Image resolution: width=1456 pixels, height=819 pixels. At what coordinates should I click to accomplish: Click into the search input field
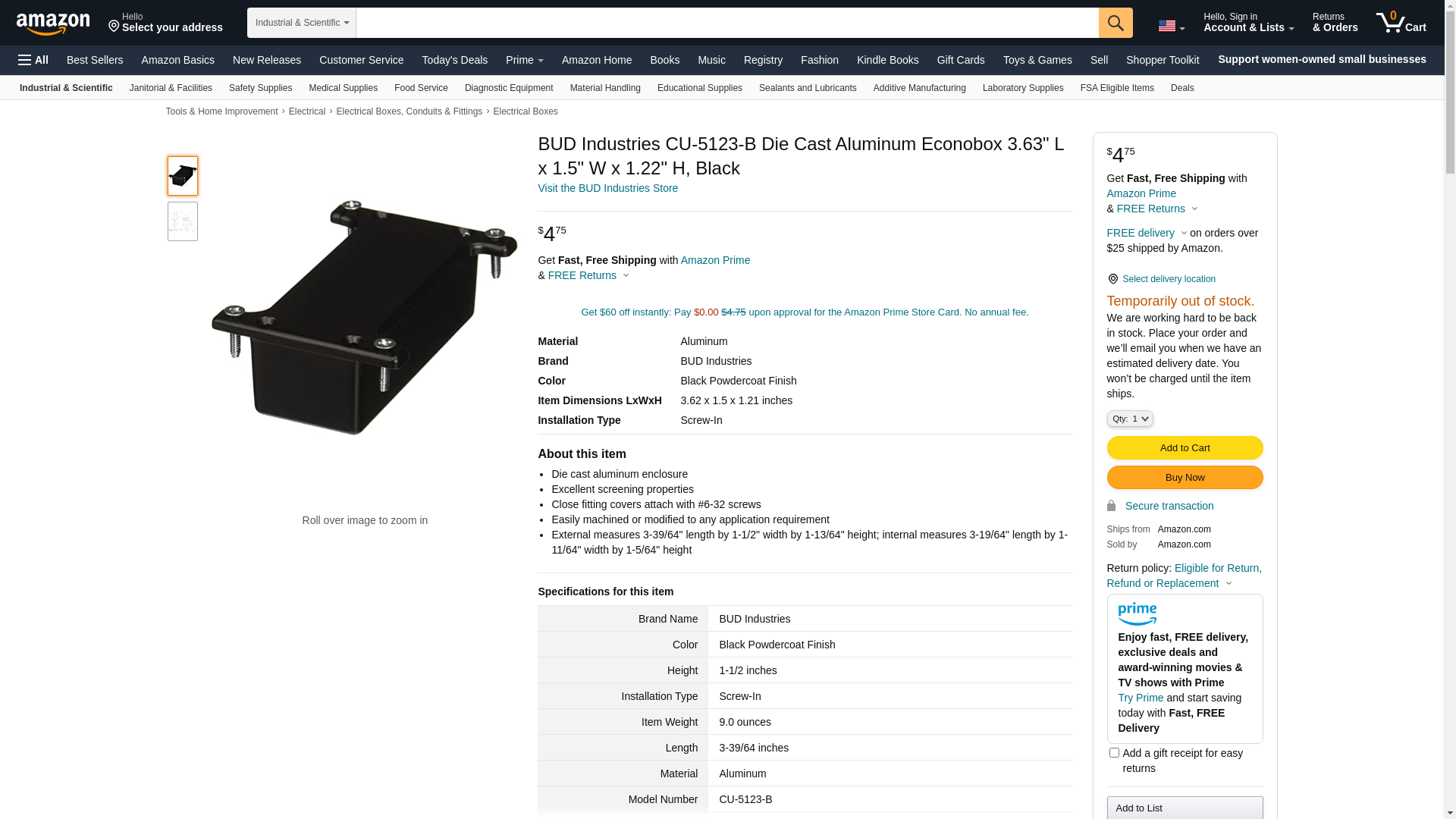click(x=727, y=23)
